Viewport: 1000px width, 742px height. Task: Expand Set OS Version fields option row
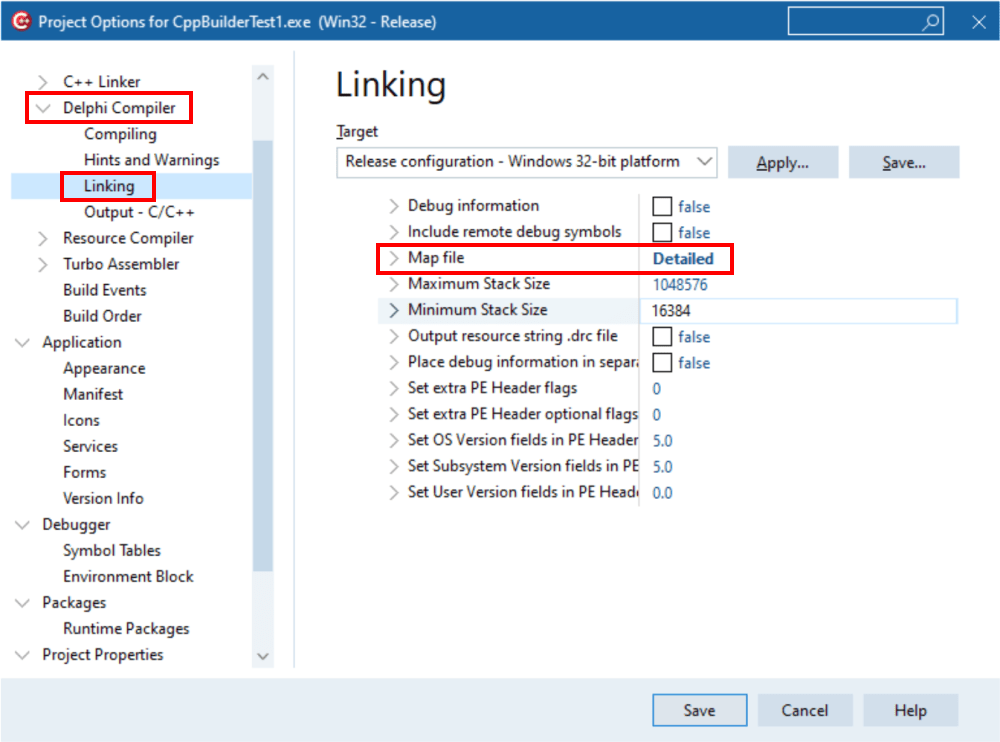pos(394,440)
